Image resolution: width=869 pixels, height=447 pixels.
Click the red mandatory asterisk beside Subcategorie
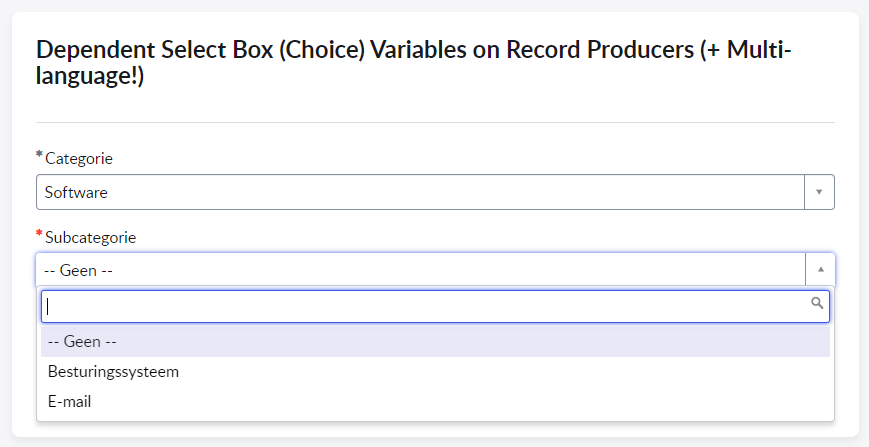[39, 235]
